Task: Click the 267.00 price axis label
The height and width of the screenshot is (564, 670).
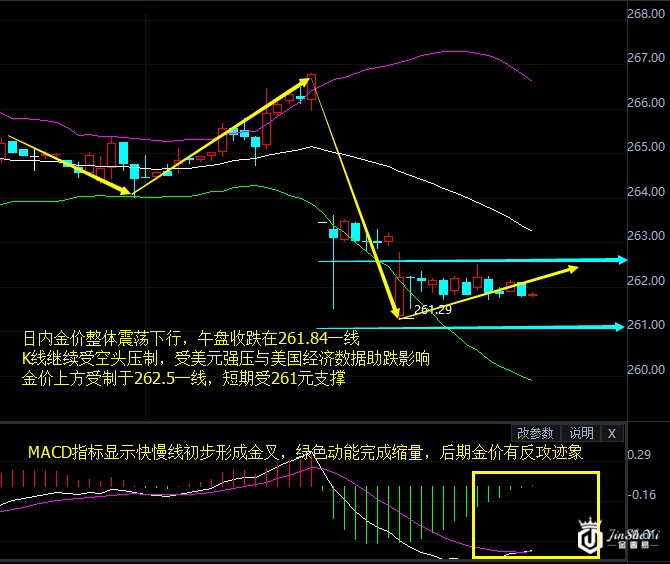Action: coord(646,57)
